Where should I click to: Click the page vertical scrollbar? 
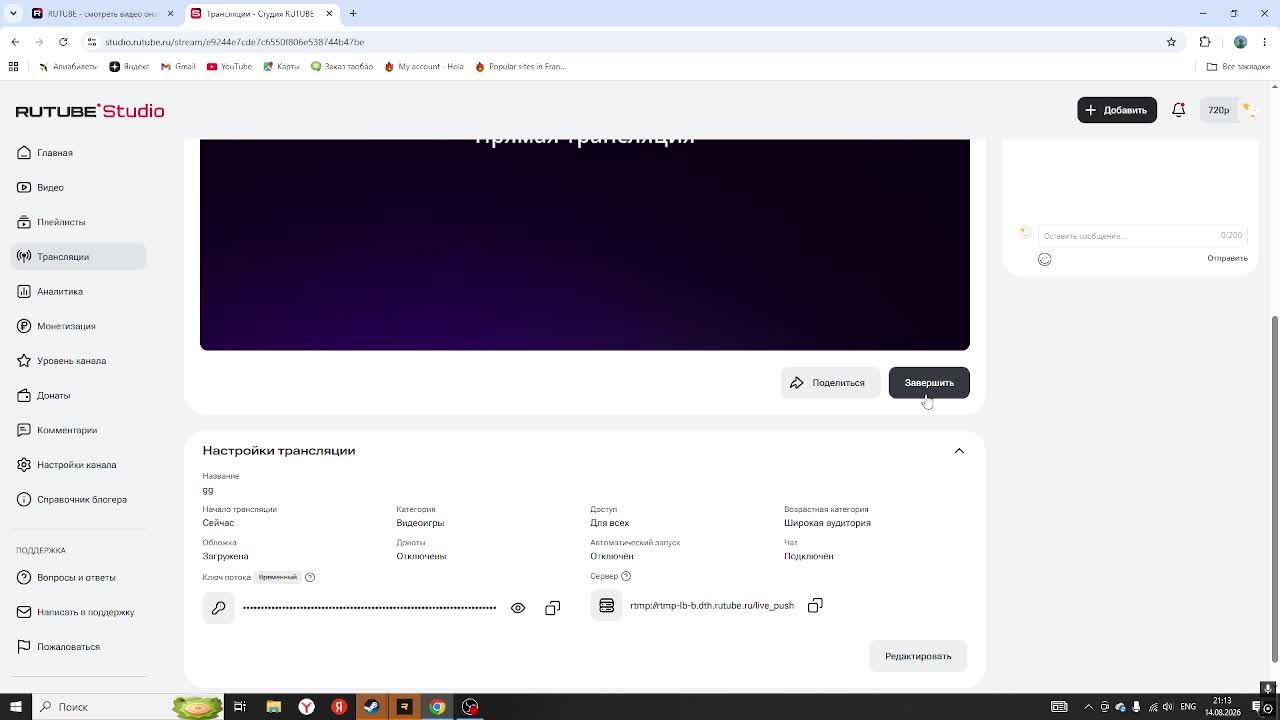point(1274,488)
